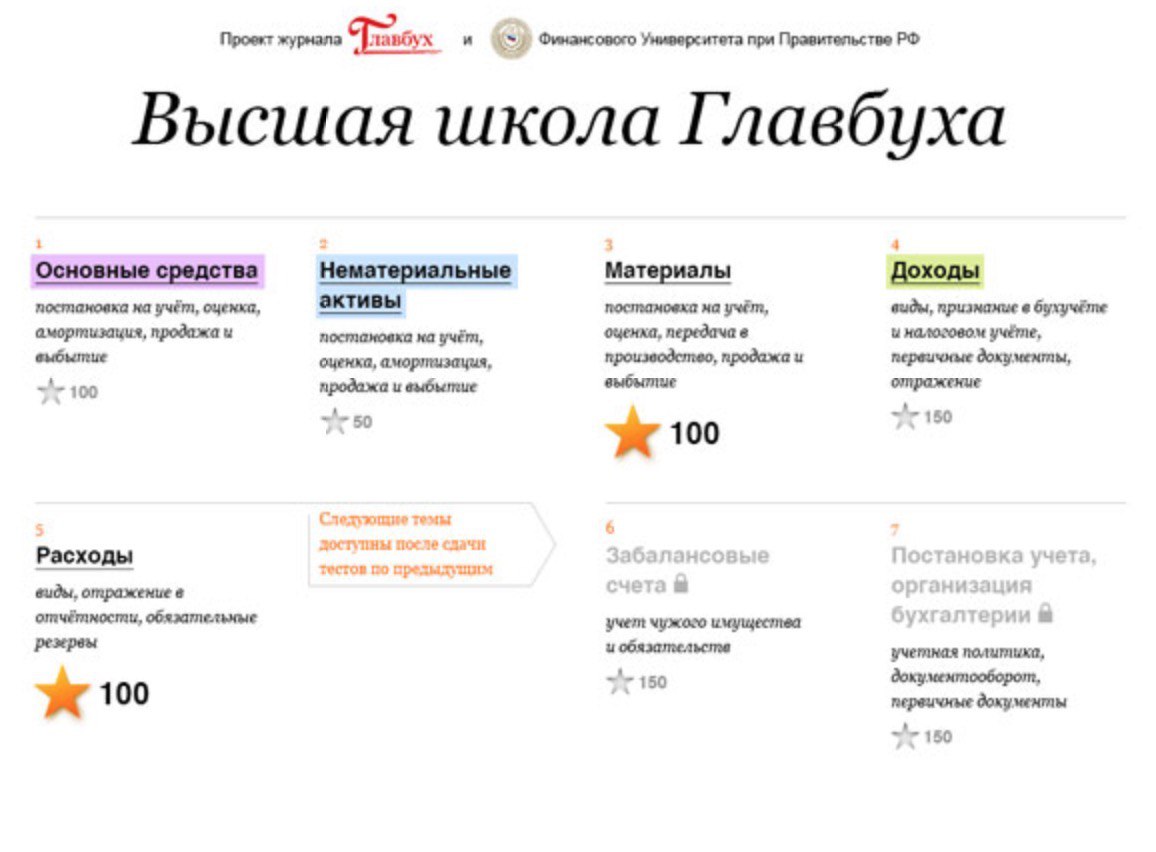Click the description виды, отражение в отчётности
Screen dimensions: 1156x852
tap(146, 617)
